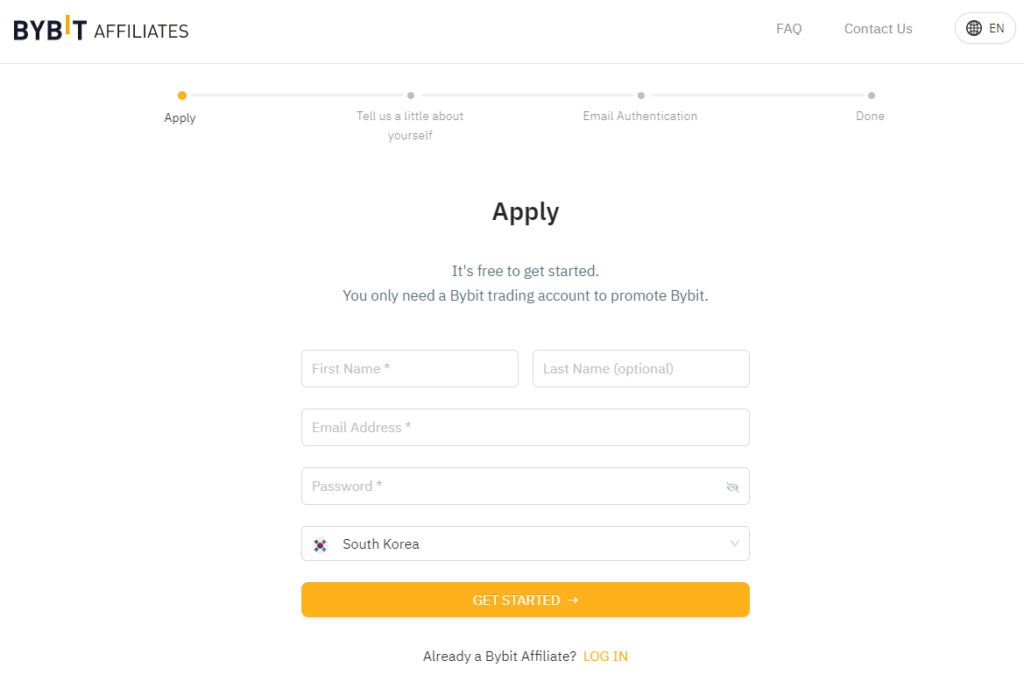Click the Email Address field
This screenshot has height=696, width=1024.
(x=525, y=427)
